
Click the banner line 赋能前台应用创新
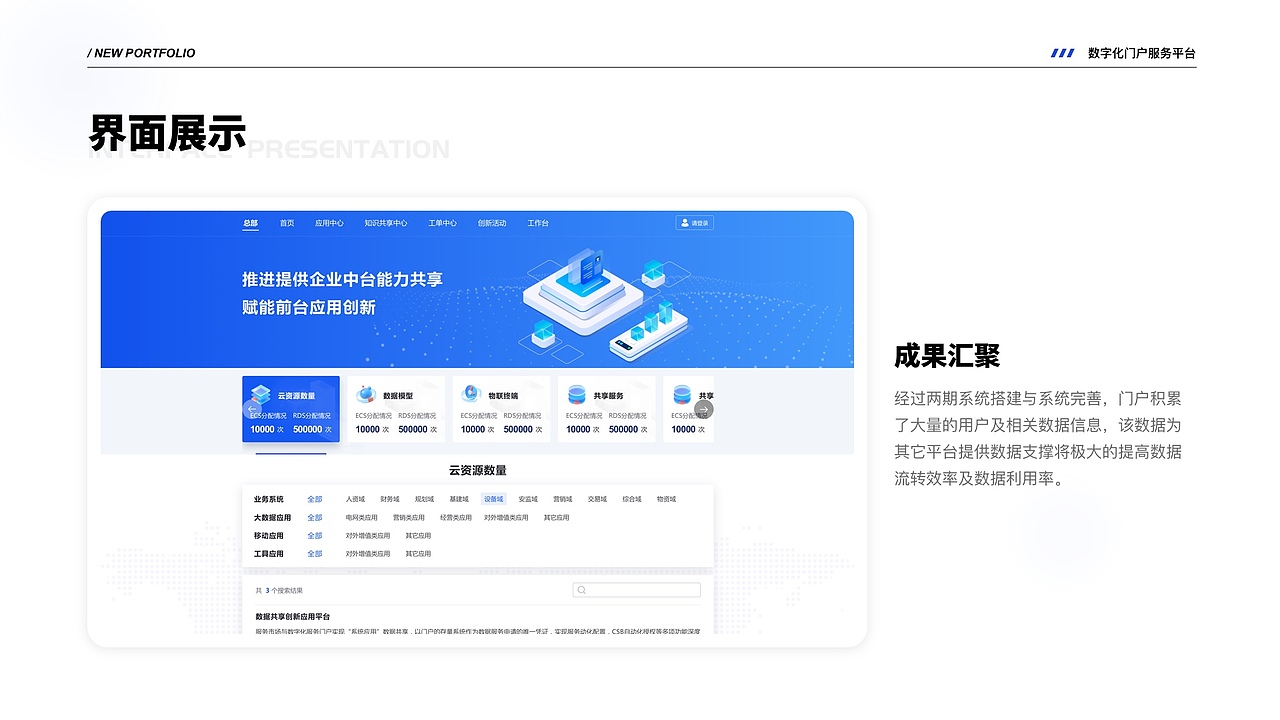click(309, 308)
